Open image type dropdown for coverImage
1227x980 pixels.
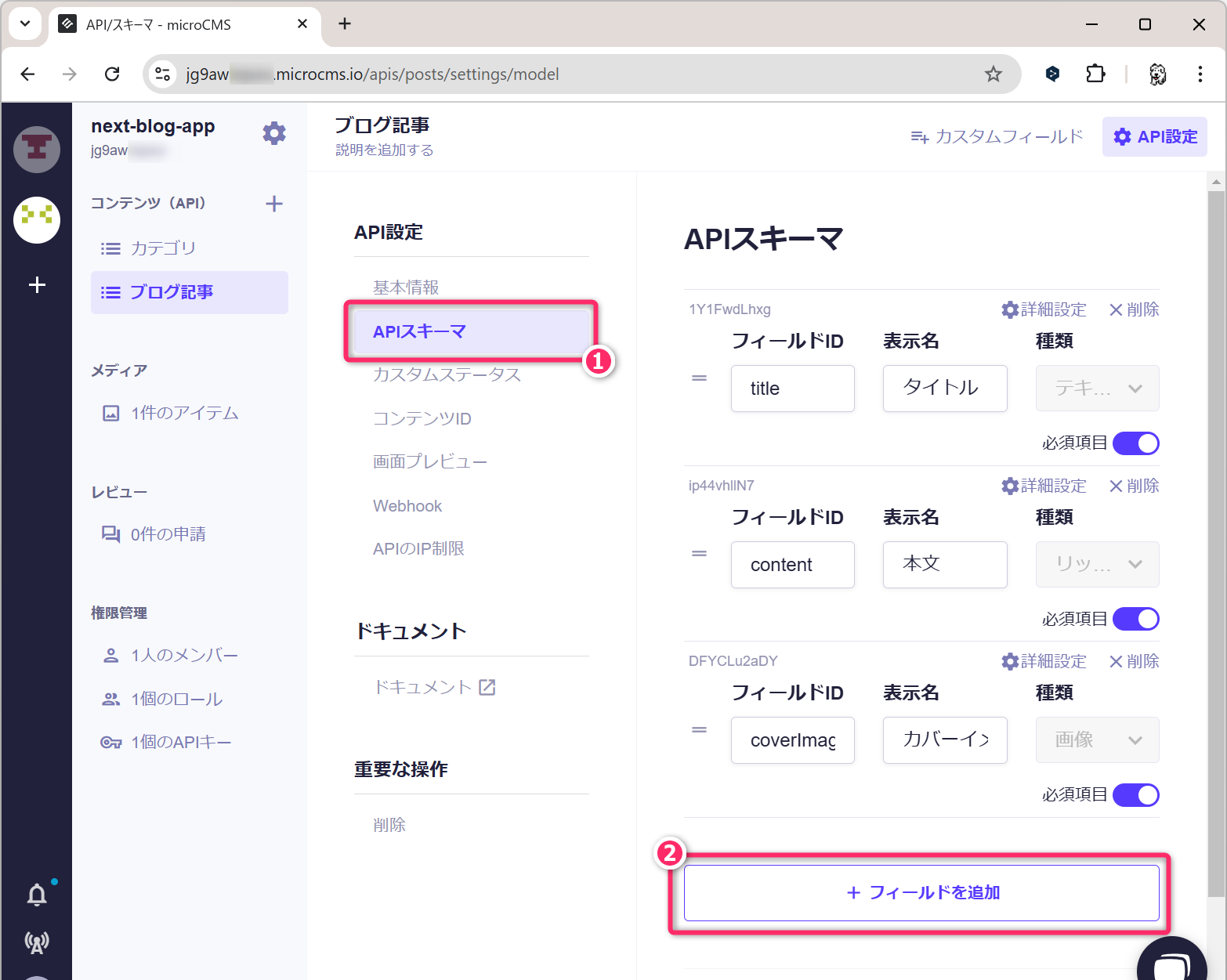(x=1097, y=740)
